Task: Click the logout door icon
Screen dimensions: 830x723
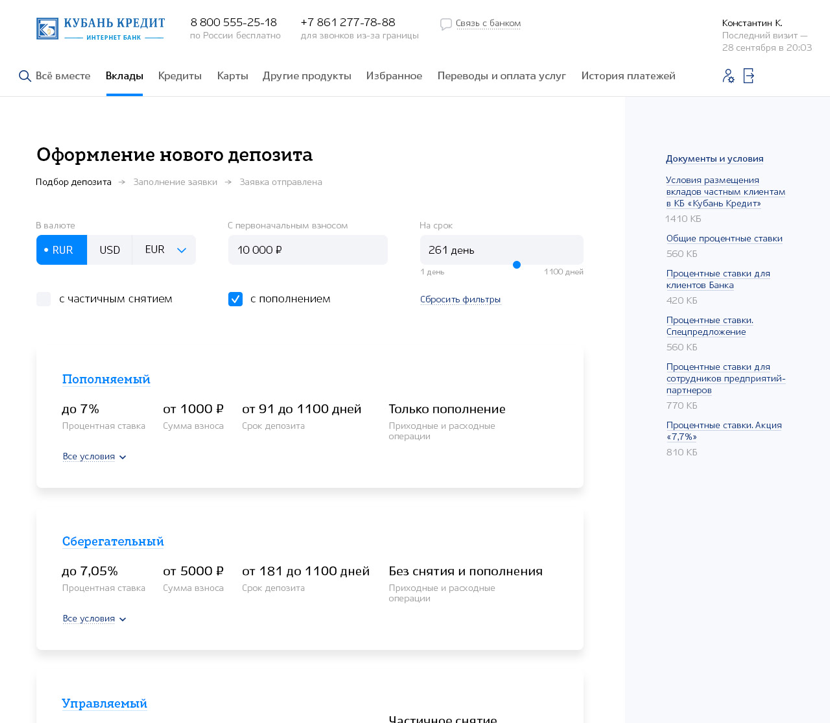Action: (x=749, y=76)
